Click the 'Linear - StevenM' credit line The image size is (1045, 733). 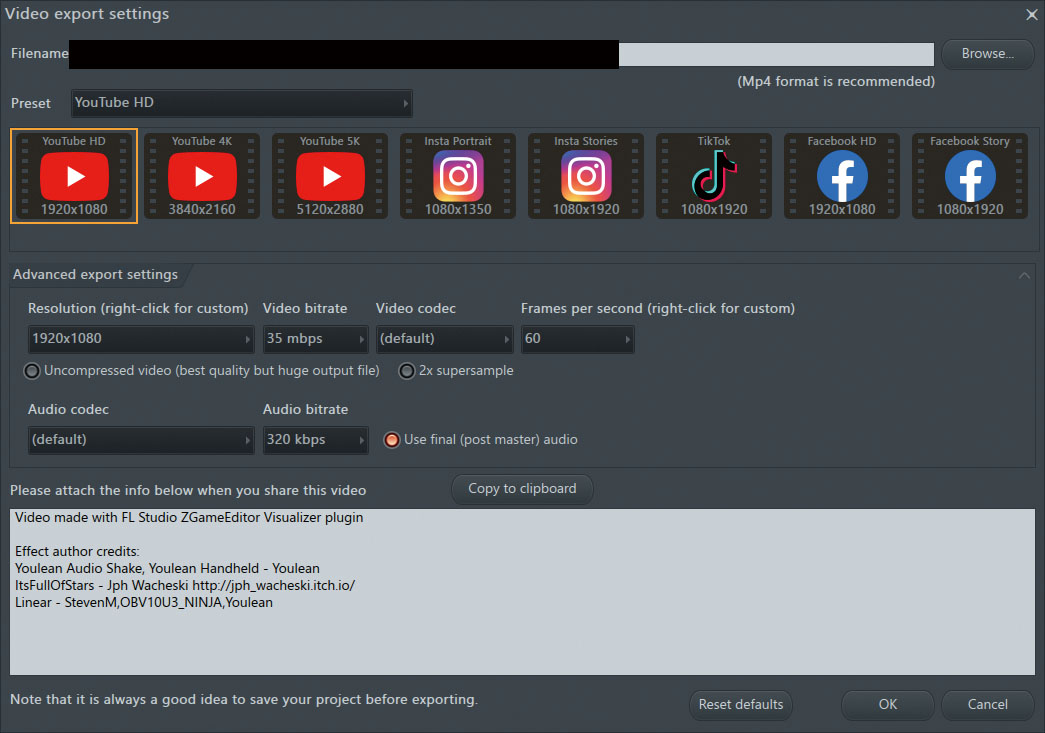click(x=144, y=602)
